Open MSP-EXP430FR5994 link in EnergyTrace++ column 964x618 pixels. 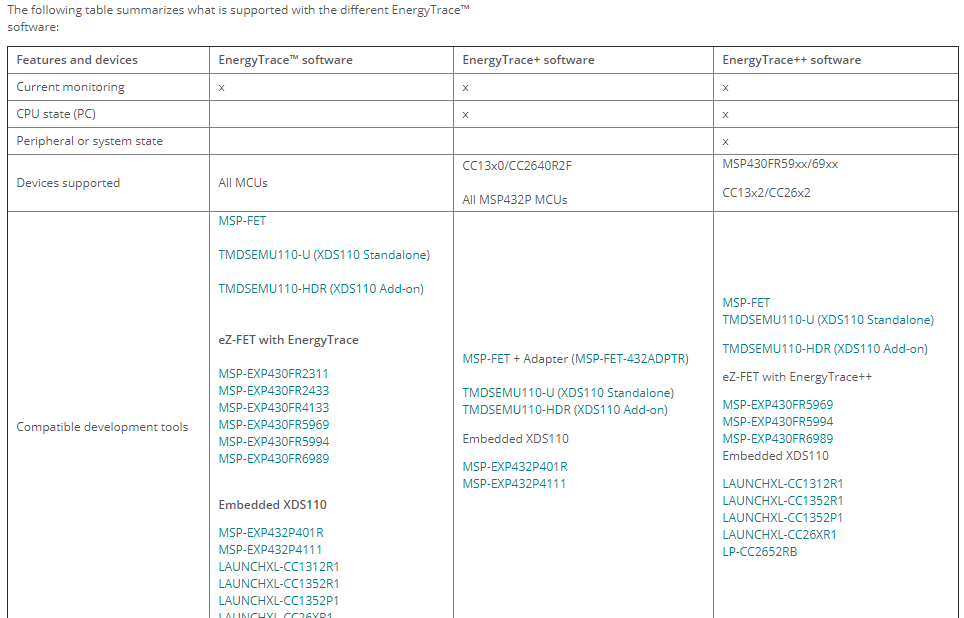point(778,422)
